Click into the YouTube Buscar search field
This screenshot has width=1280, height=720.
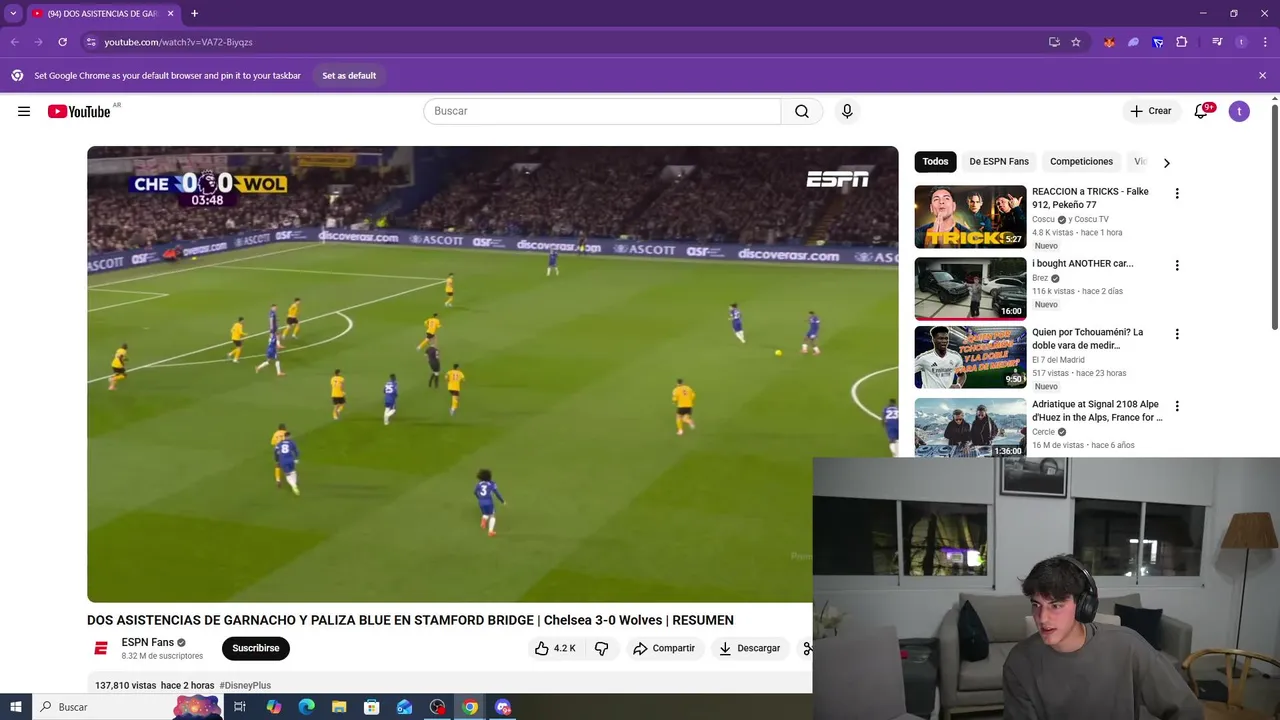pyautogui.click(x=602, y=111)
